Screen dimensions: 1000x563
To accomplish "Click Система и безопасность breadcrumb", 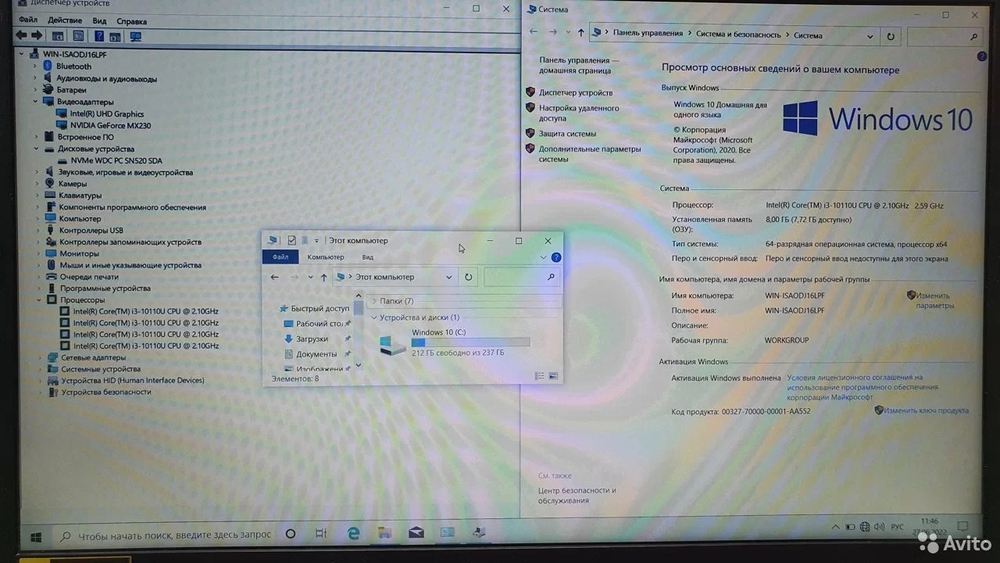I will coord(738,35).
